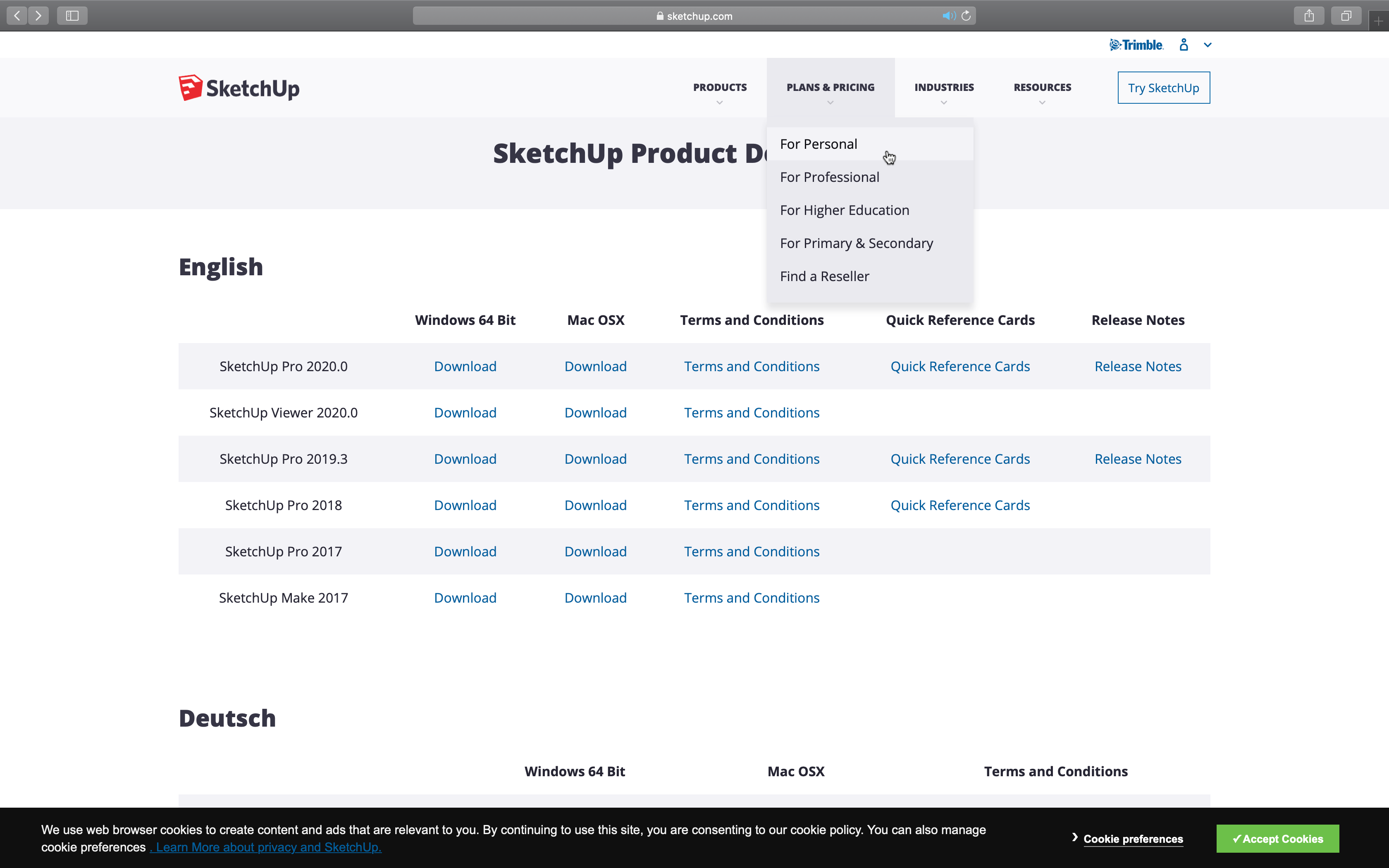Mute the tab audio speaker icon
Viewport: 1389px width, 868px height.
(949, 16)
